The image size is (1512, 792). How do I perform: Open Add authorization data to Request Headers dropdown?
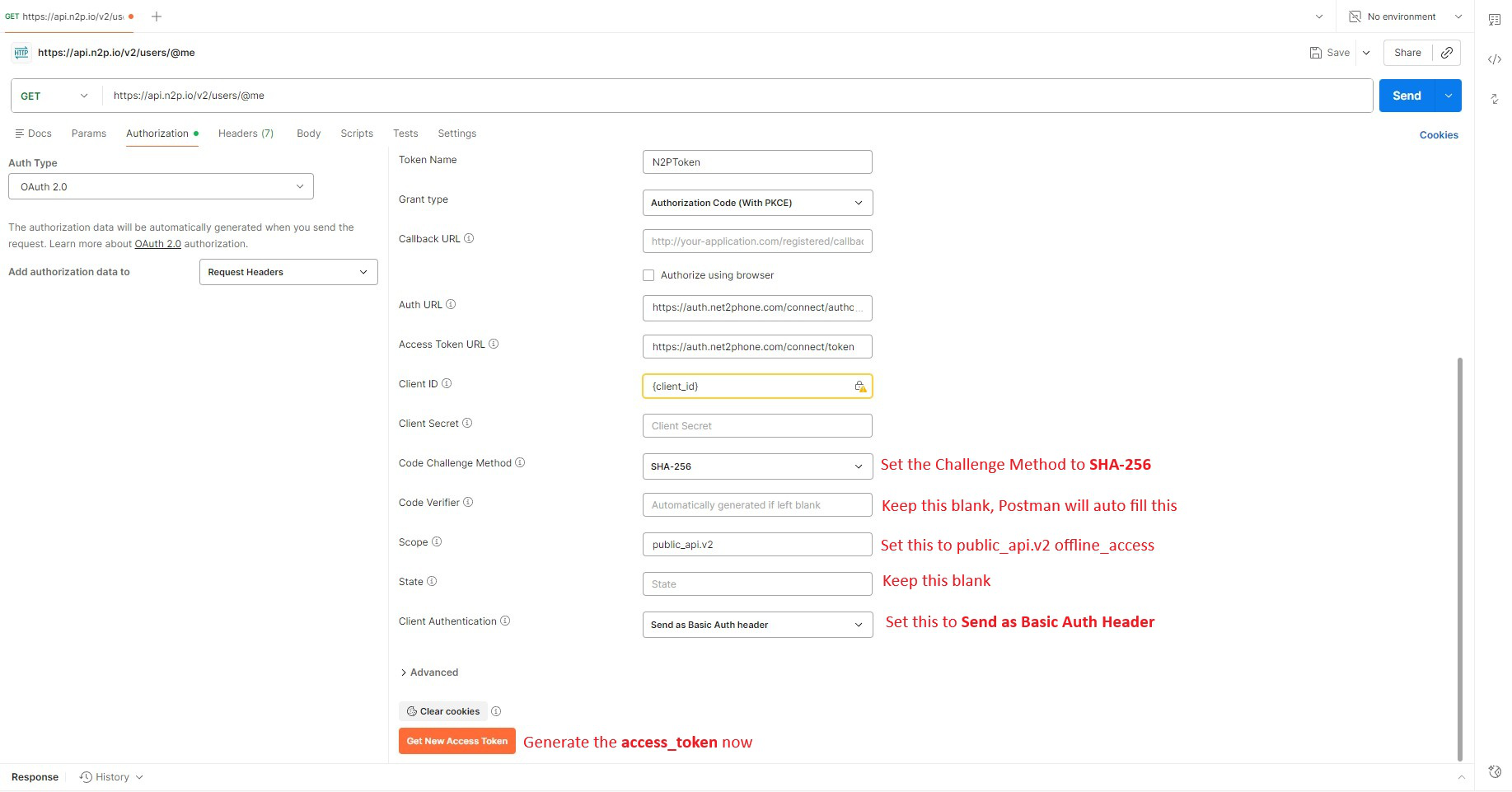point(288,273)
